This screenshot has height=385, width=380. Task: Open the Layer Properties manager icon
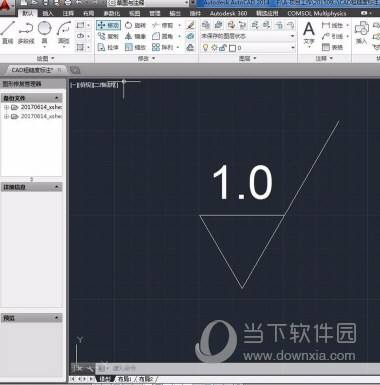click(206, 25)
